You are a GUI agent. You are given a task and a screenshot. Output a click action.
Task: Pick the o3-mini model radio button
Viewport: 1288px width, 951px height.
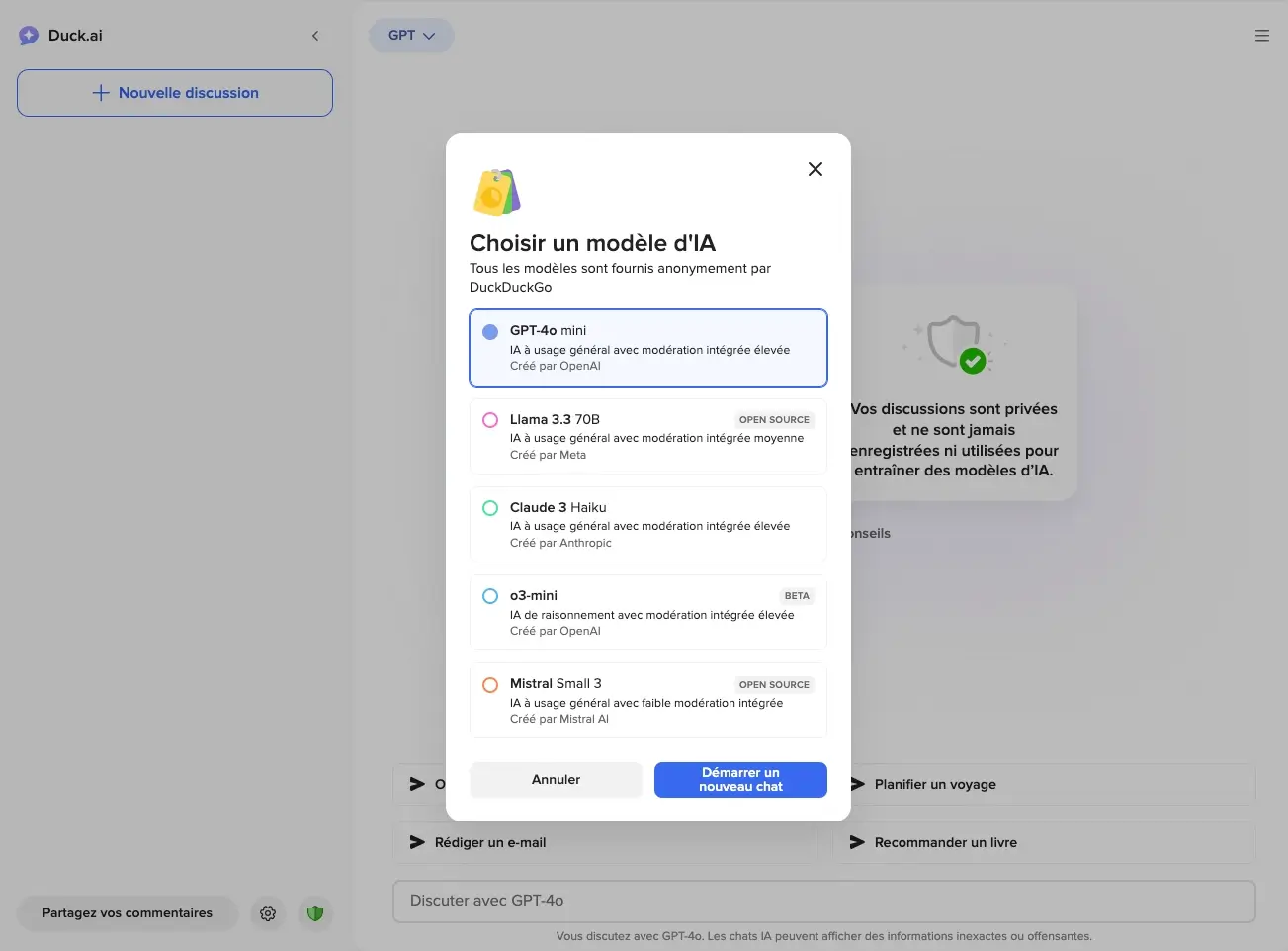pos(490,596)
